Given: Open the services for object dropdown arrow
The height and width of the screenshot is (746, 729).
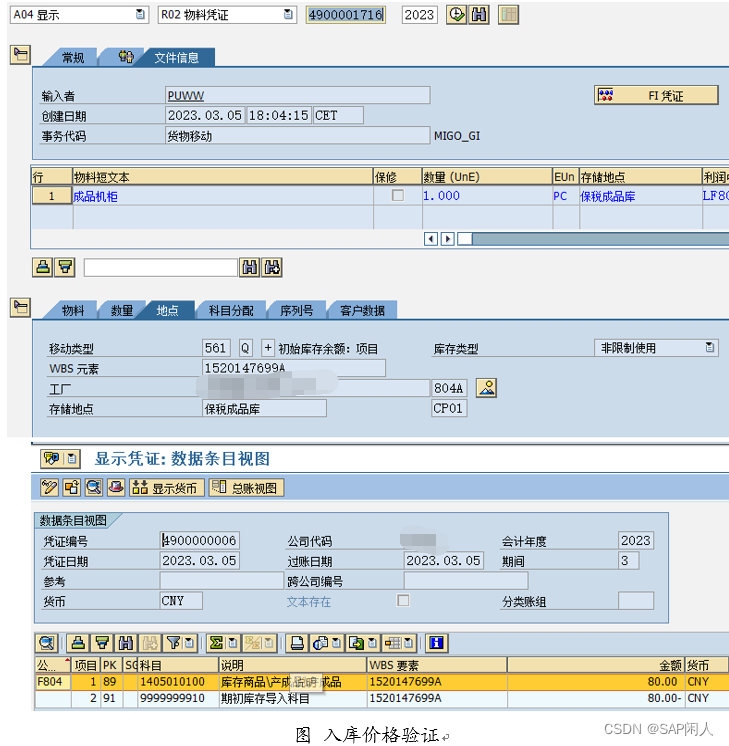Looking at the screenshot, I should pos(72,459).
